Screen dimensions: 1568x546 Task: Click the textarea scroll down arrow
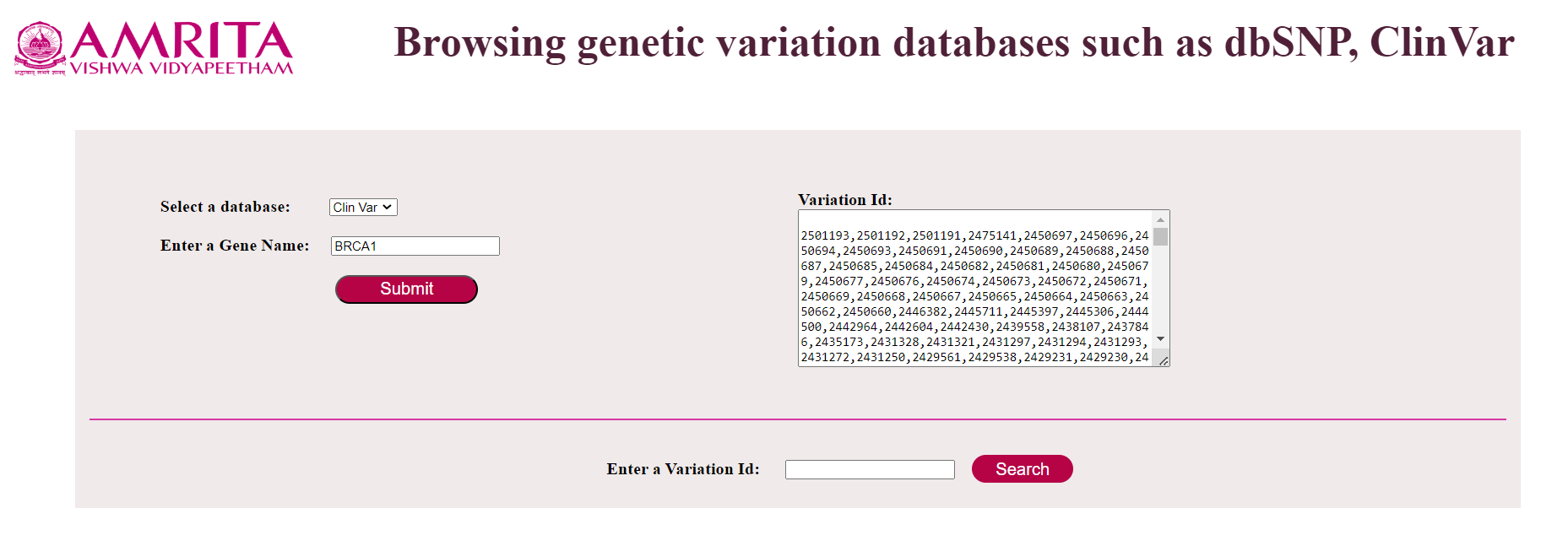point(1161,338)
